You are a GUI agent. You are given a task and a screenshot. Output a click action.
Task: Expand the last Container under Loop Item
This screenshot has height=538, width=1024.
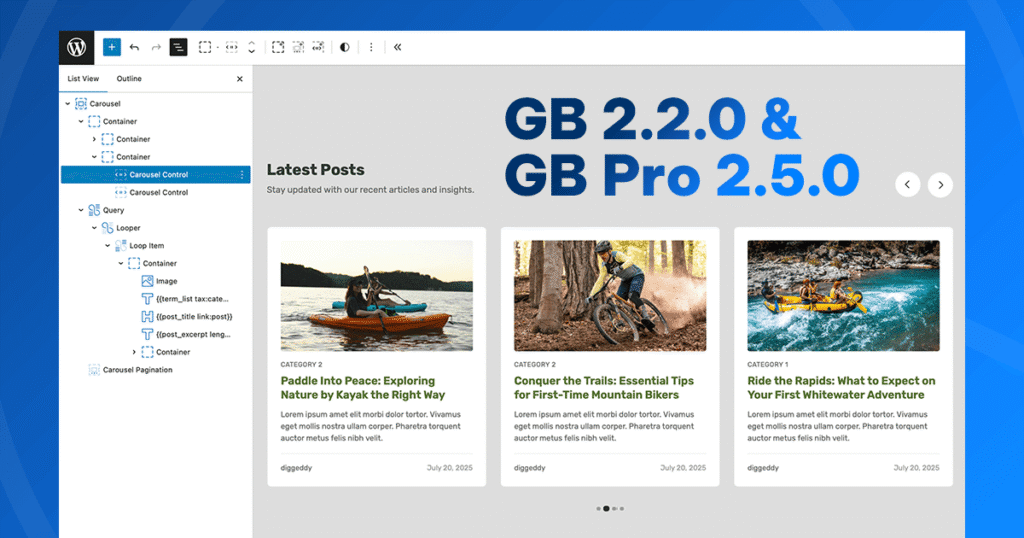(x=135, y=352)
